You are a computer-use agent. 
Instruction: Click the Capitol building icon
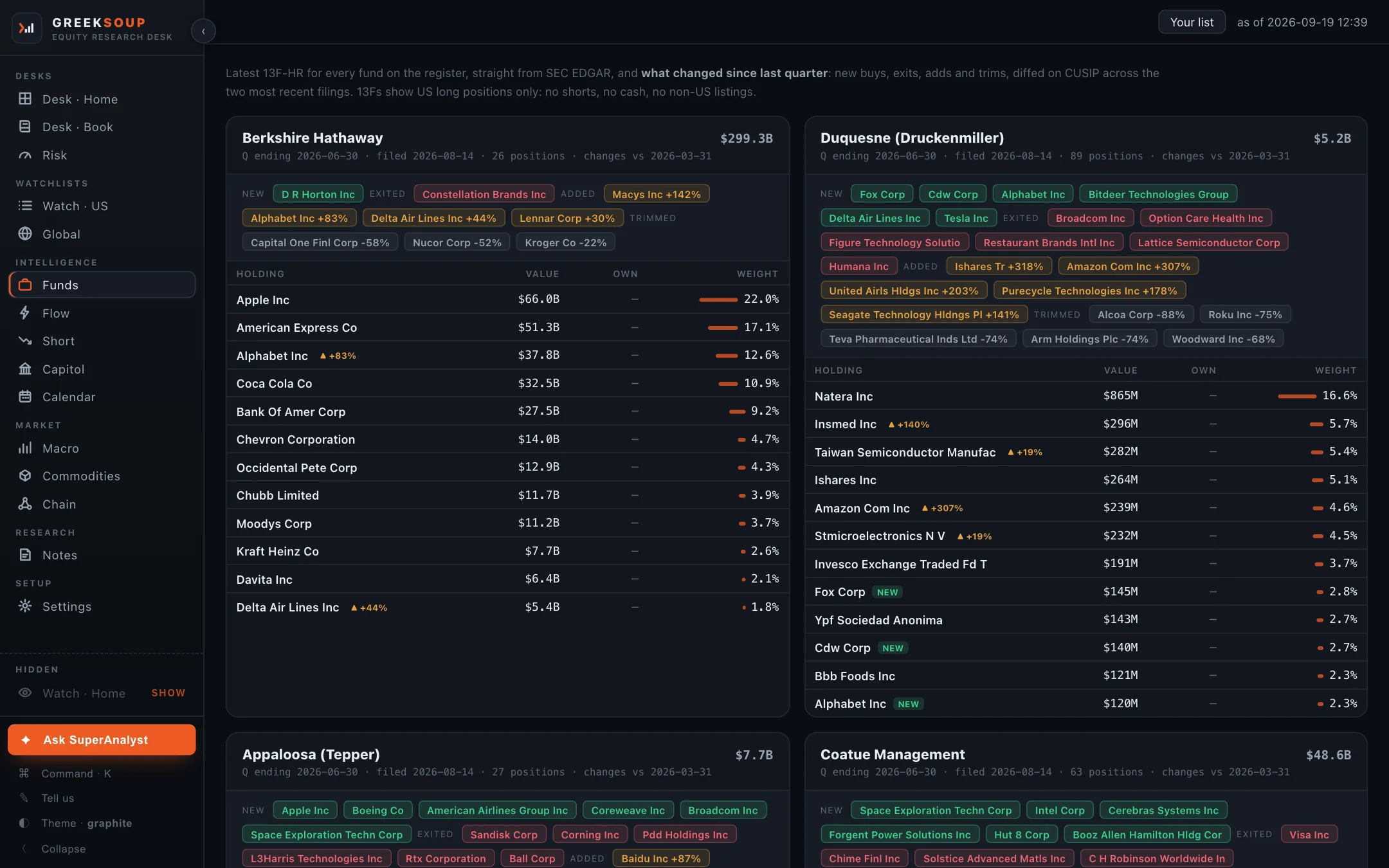pyautogui.click(x=25, y=369)
